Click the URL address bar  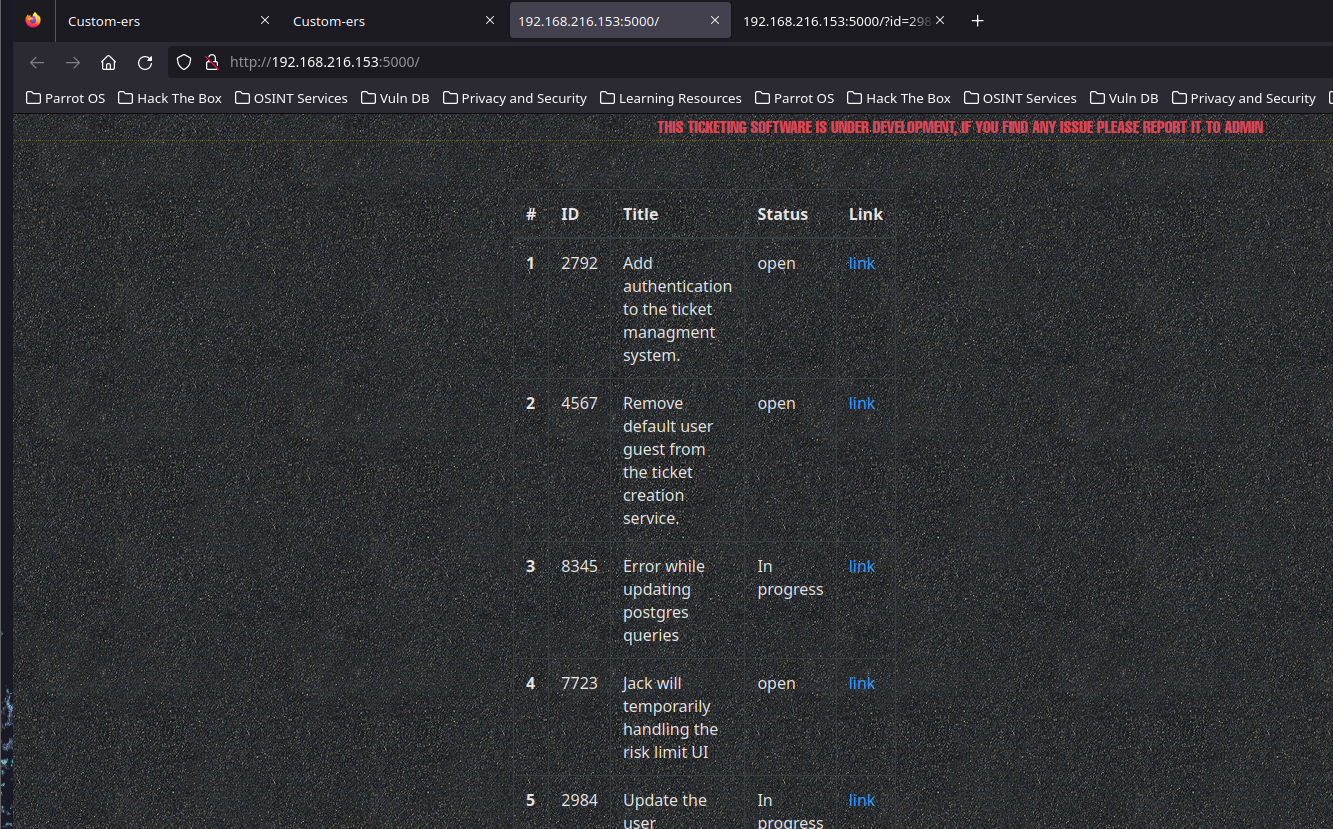[700, 62]
